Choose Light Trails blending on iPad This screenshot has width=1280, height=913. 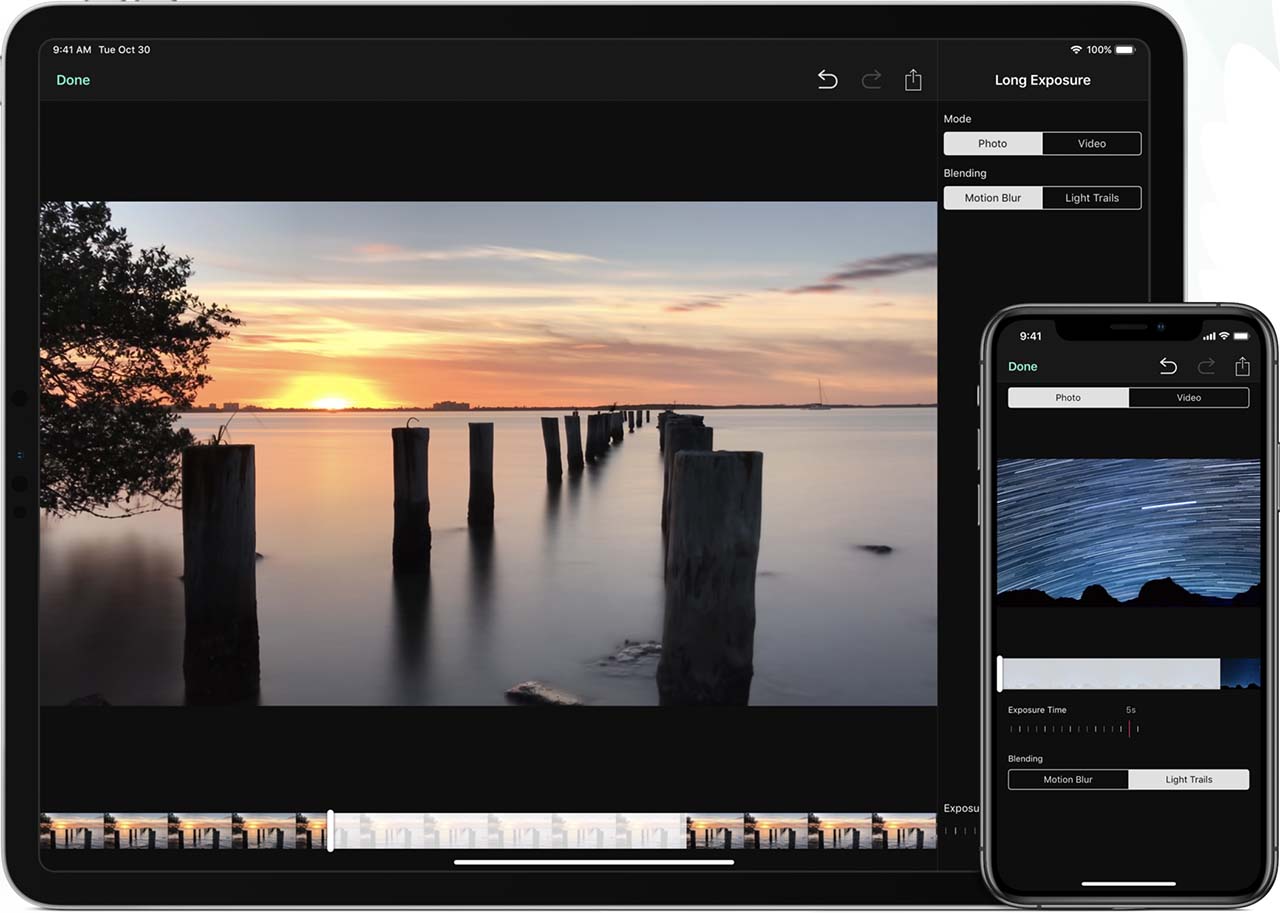(x=1091, y=198)
